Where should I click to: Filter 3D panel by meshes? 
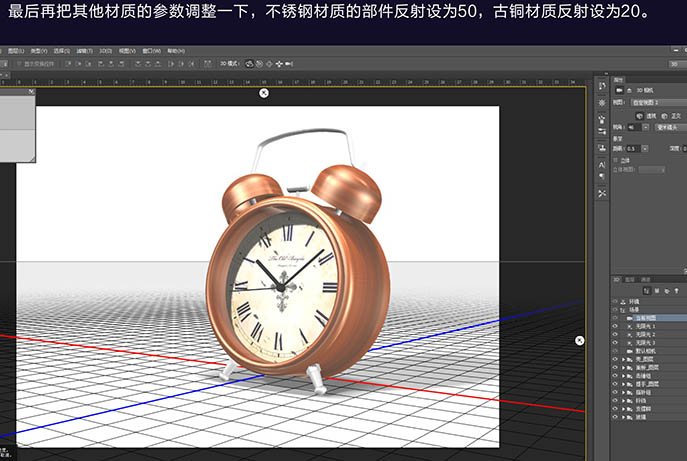(657, 291)
